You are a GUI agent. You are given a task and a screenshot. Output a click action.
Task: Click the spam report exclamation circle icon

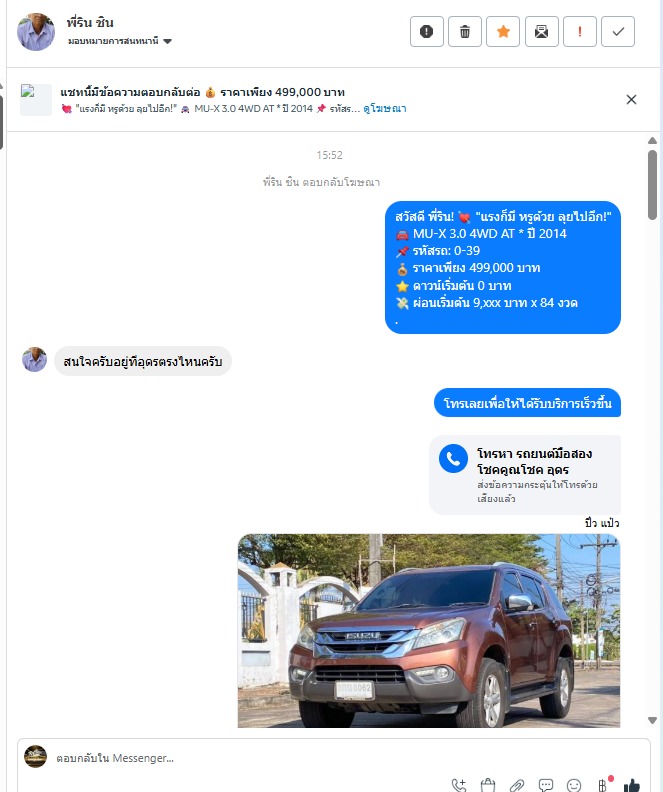click(427, 32)
